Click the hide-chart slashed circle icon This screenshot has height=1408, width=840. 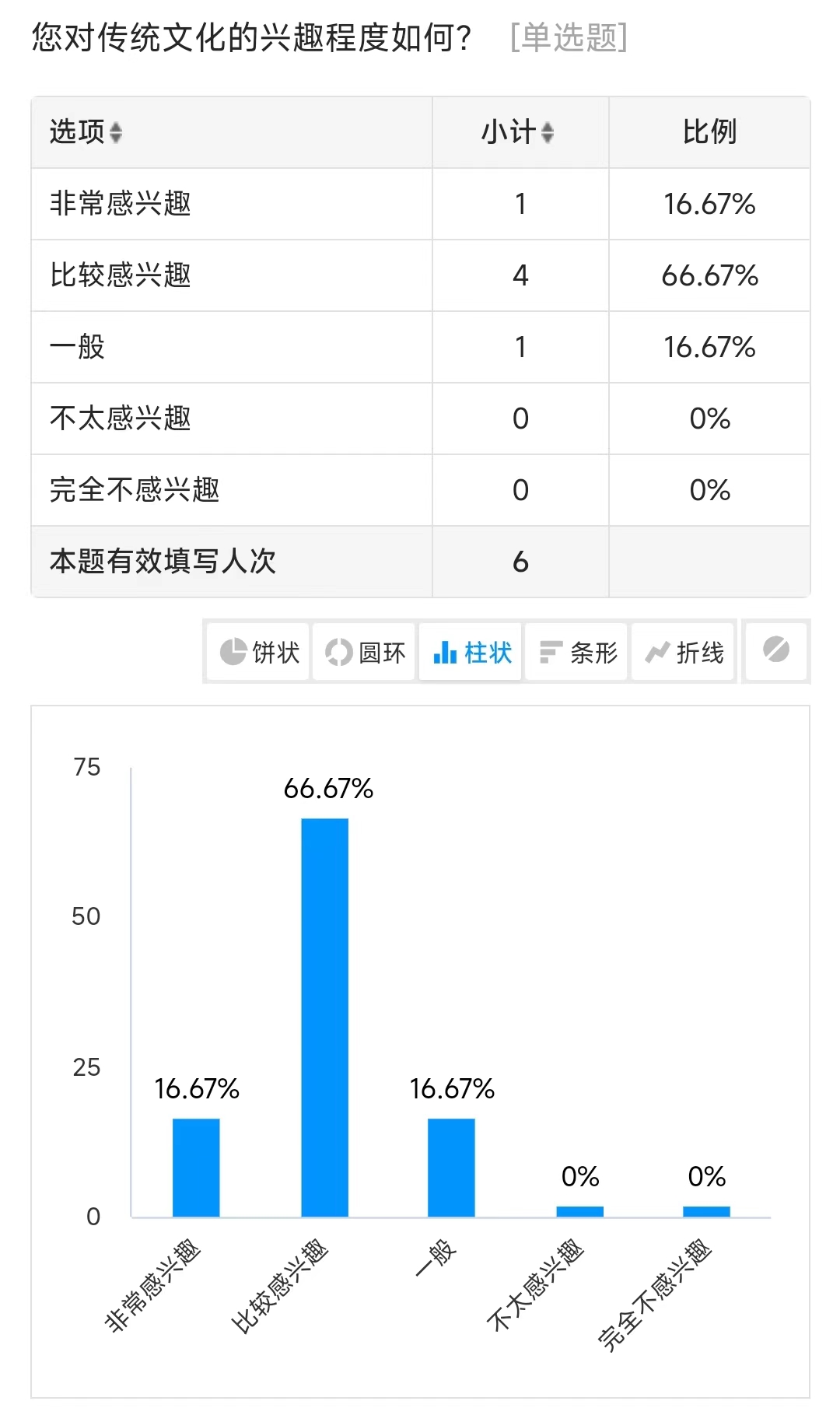click(776, 650)
